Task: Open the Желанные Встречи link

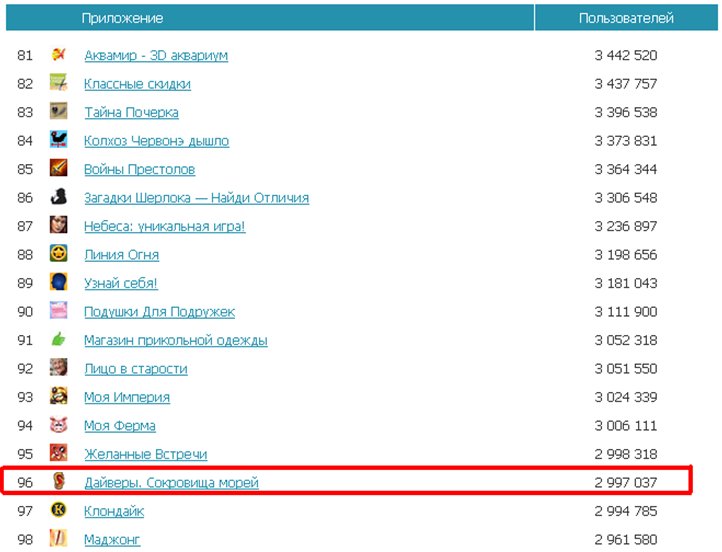Action: [146, 454]
